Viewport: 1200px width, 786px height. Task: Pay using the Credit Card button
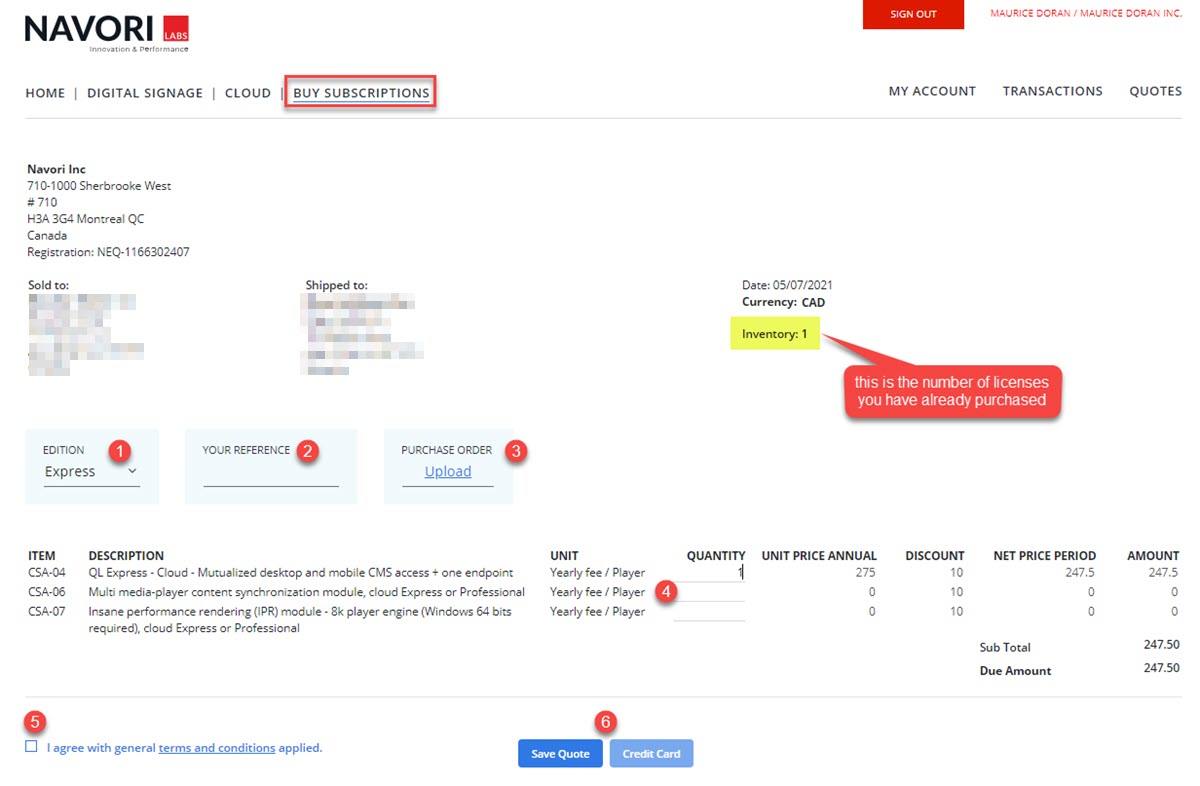pos(651,754)
